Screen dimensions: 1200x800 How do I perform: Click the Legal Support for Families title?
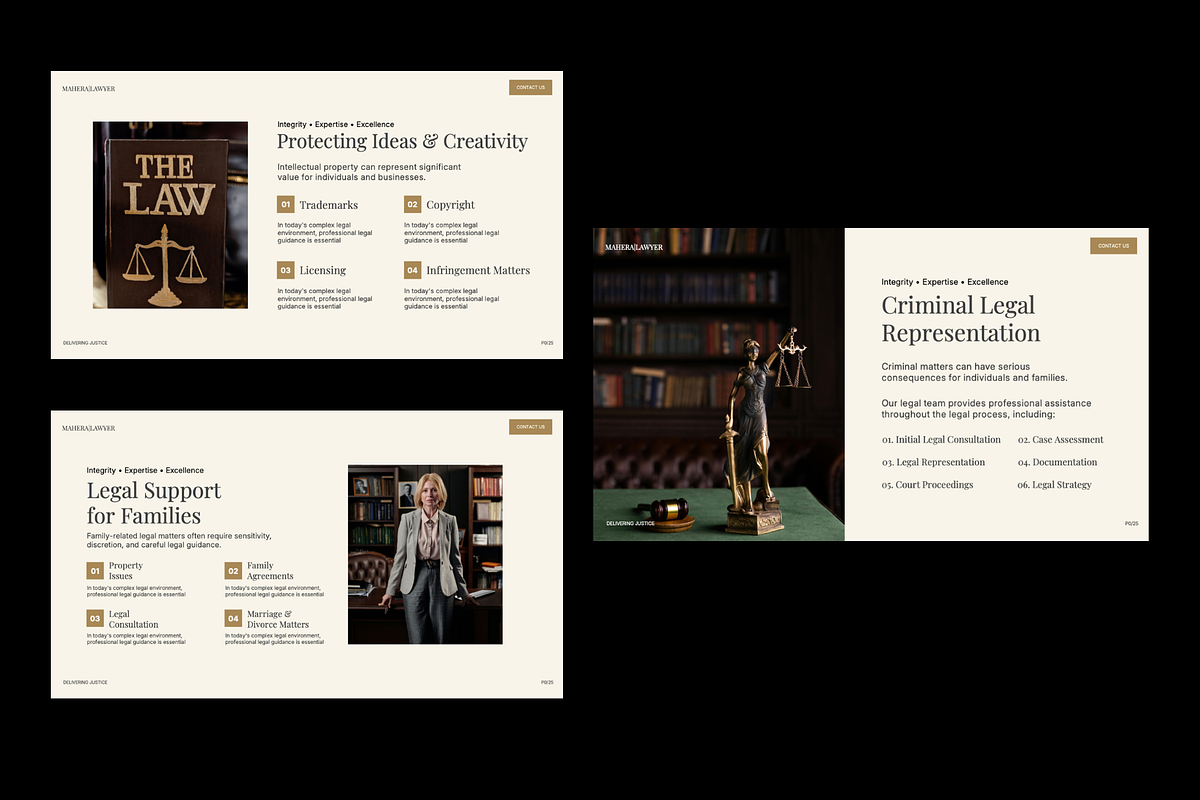click(154, 503)
